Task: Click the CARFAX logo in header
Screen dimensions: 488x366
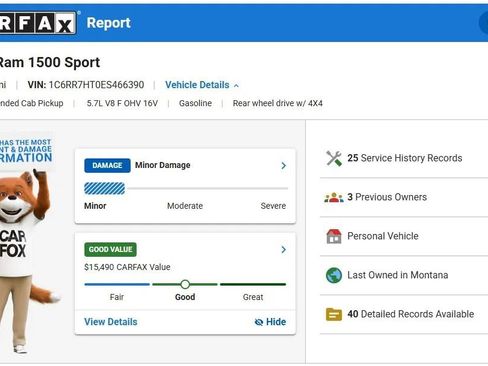Action: coord(38,23)
